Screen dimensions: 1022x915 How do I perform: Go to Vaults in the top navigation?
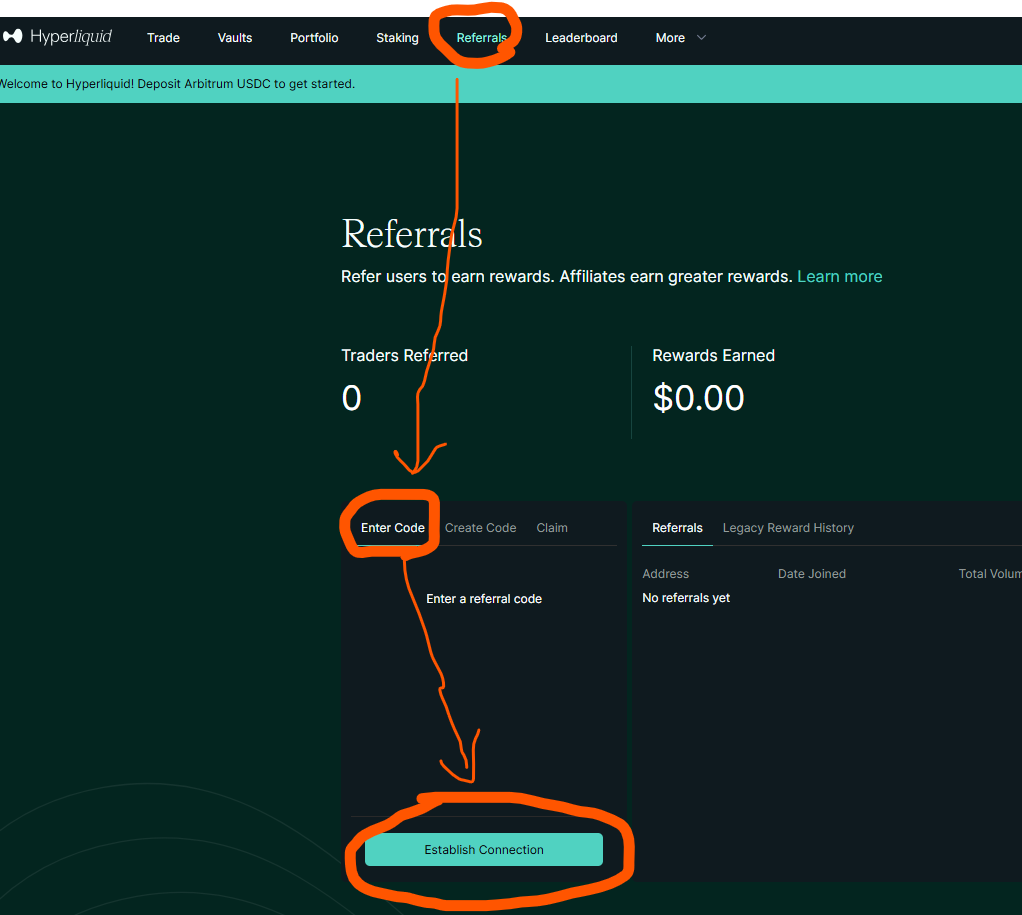tap(235, 38)
